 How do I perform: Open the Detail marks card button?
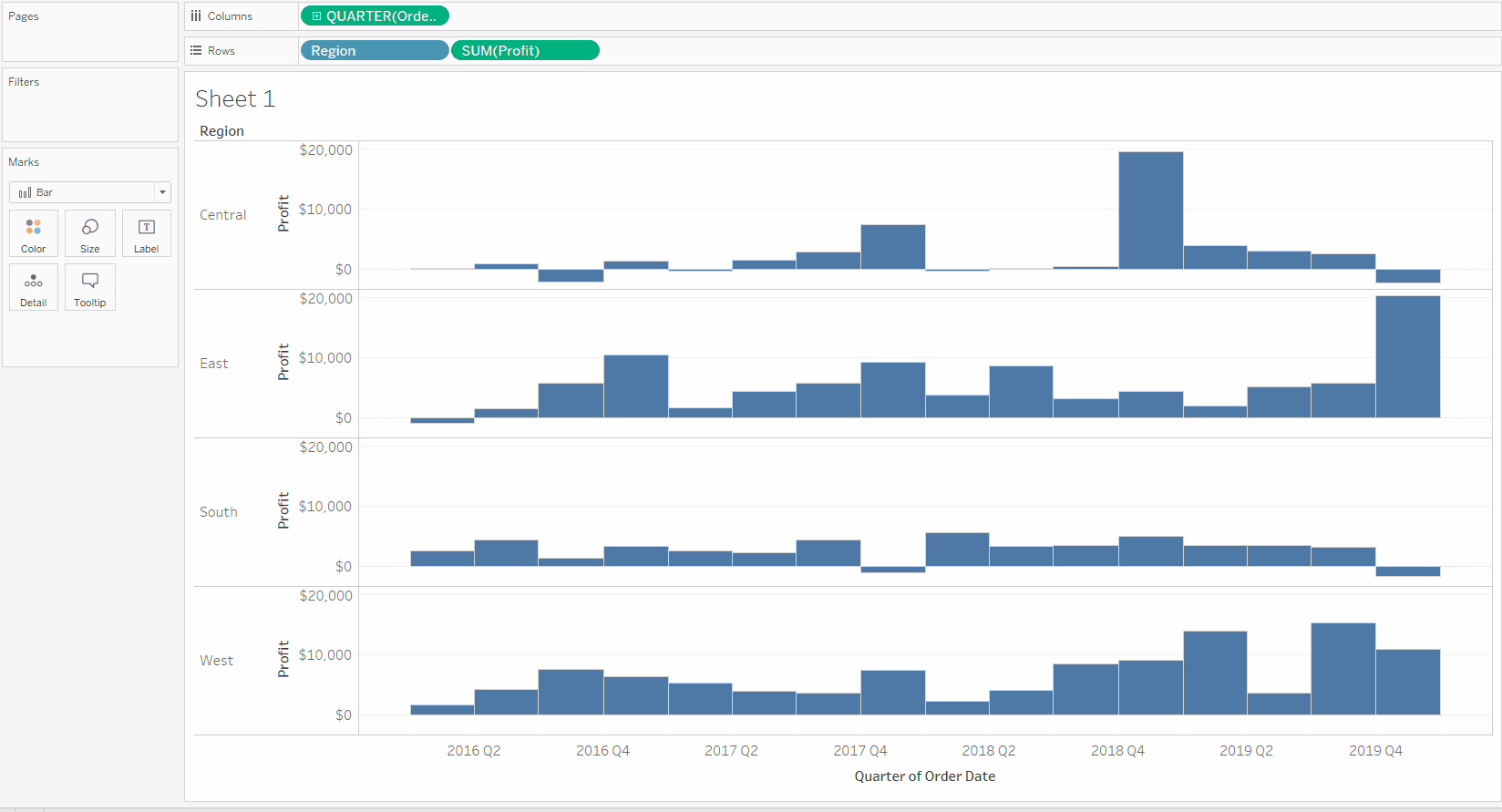[x=34, y=287]
